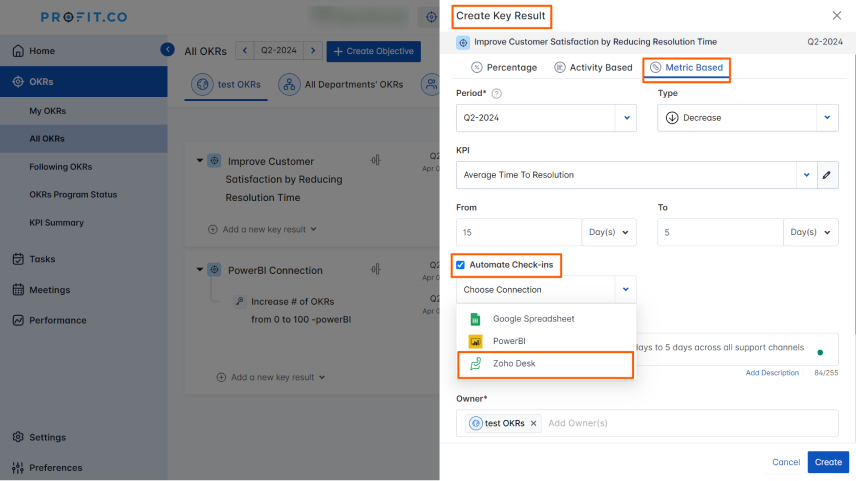856x481 pixels.
Task: Open the All Departments' OKRs tab
Action: pos(341,85)
